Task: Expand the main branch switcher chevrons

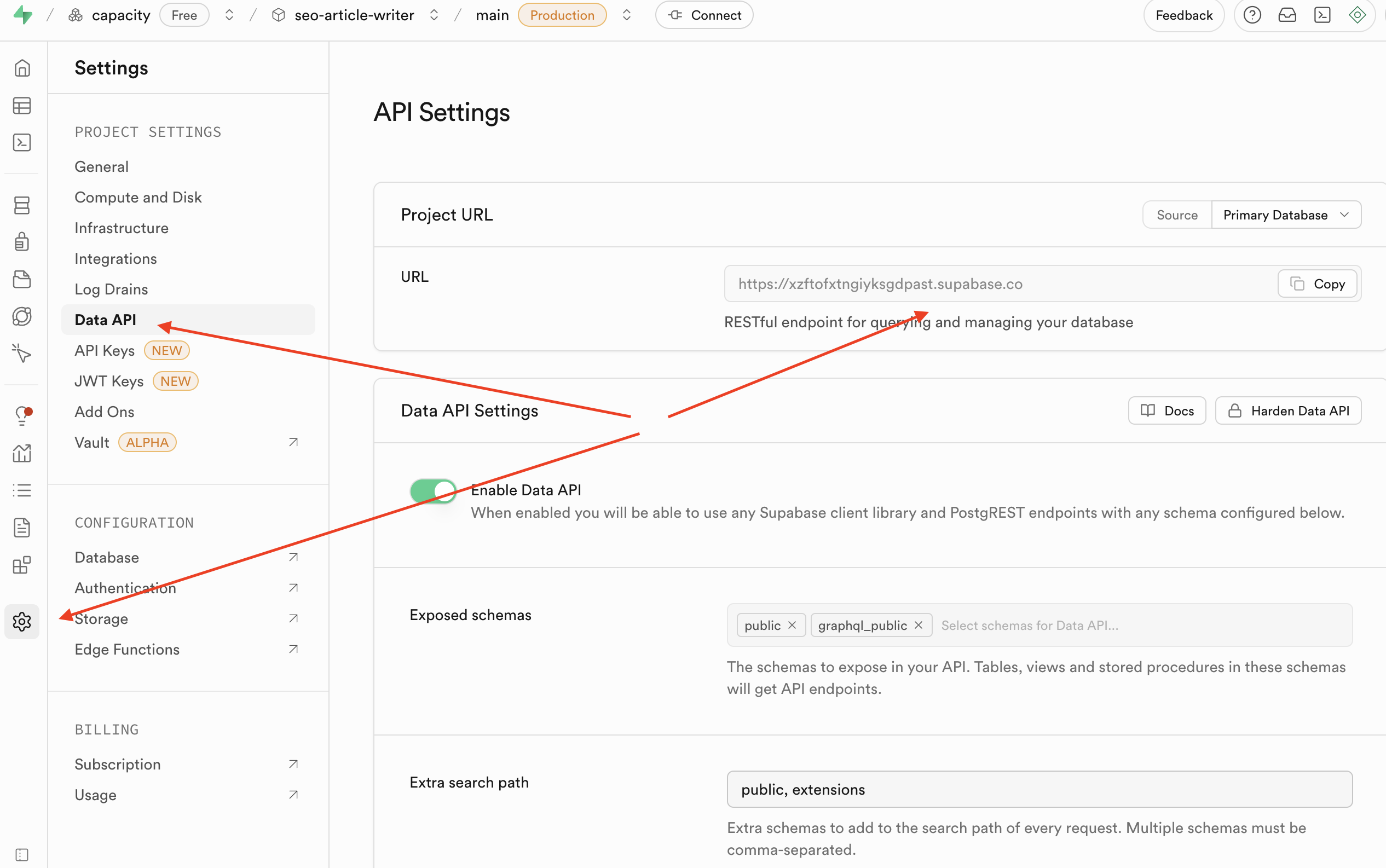Action: coord(626,15)
